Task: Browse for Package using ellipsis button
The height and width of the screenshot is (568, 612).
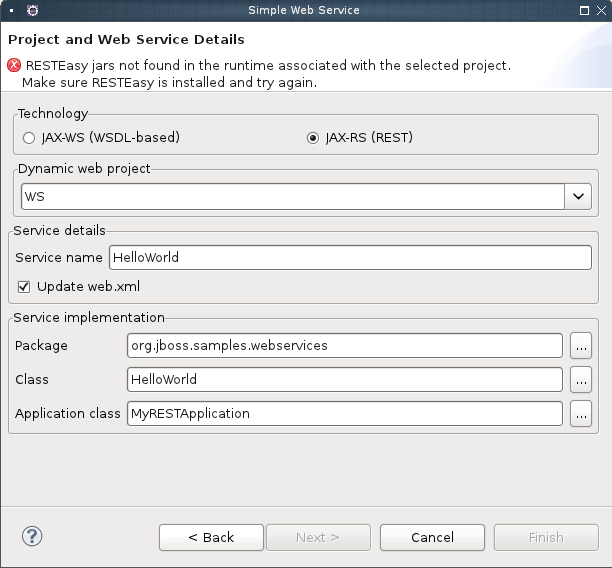Action: [581, 345]
